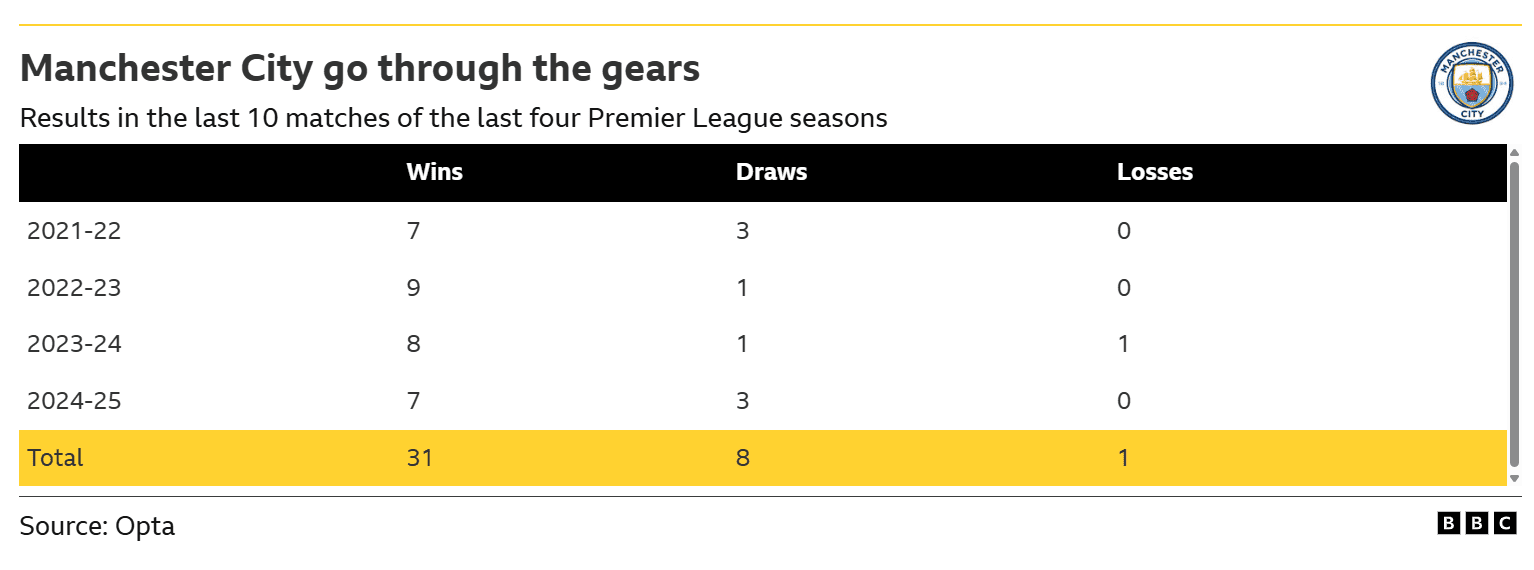Select the 2023-24 season row label
Screen dimensions: 1534x570
coord(74,344)
